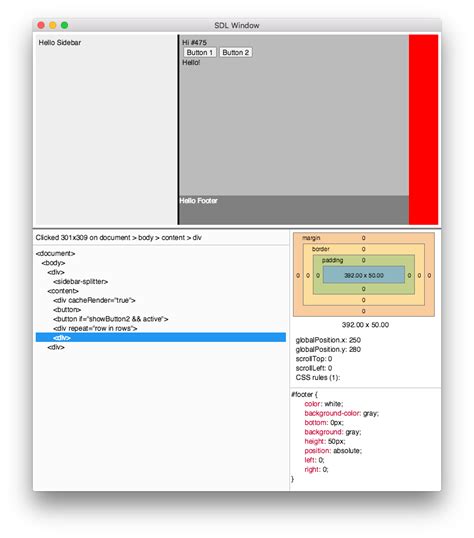Viewport: 474px width, 538px height.
Task: Click the CSS rules (1): label
Action: click(318, 377)
